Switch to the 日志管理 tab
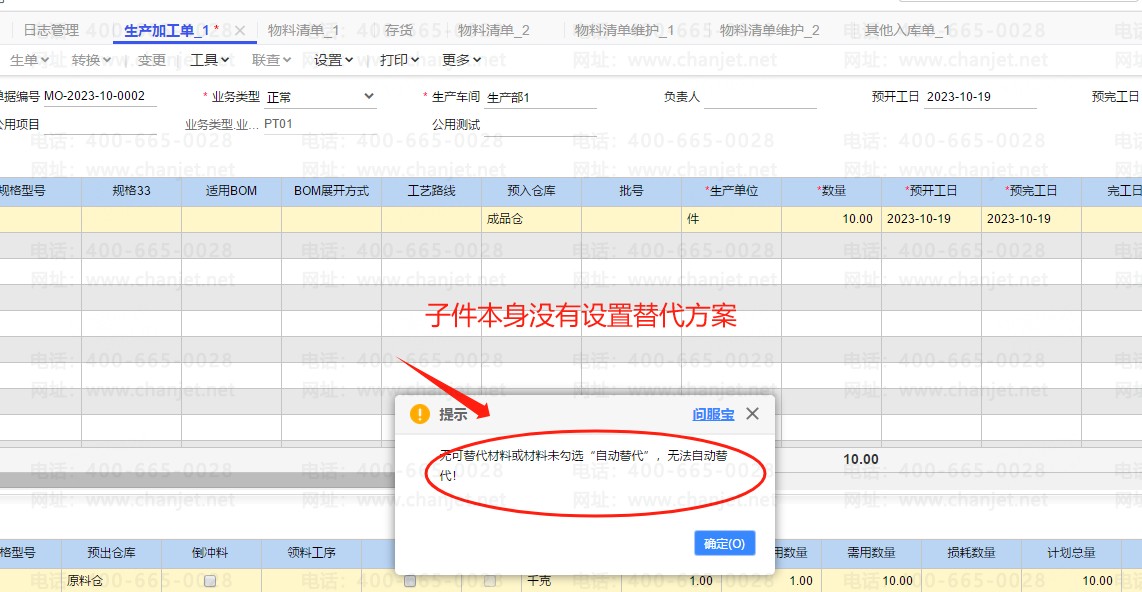 51,31
